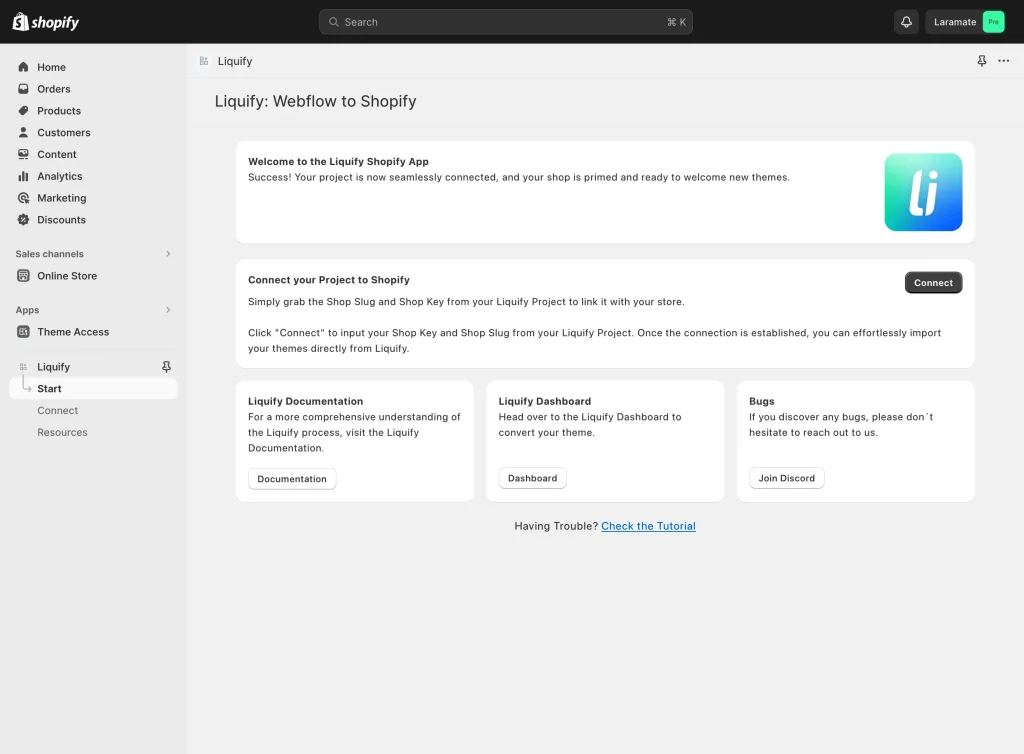The image size is (1024, 754).
Task: Expand the Apps section chevron
Action: 168,310
